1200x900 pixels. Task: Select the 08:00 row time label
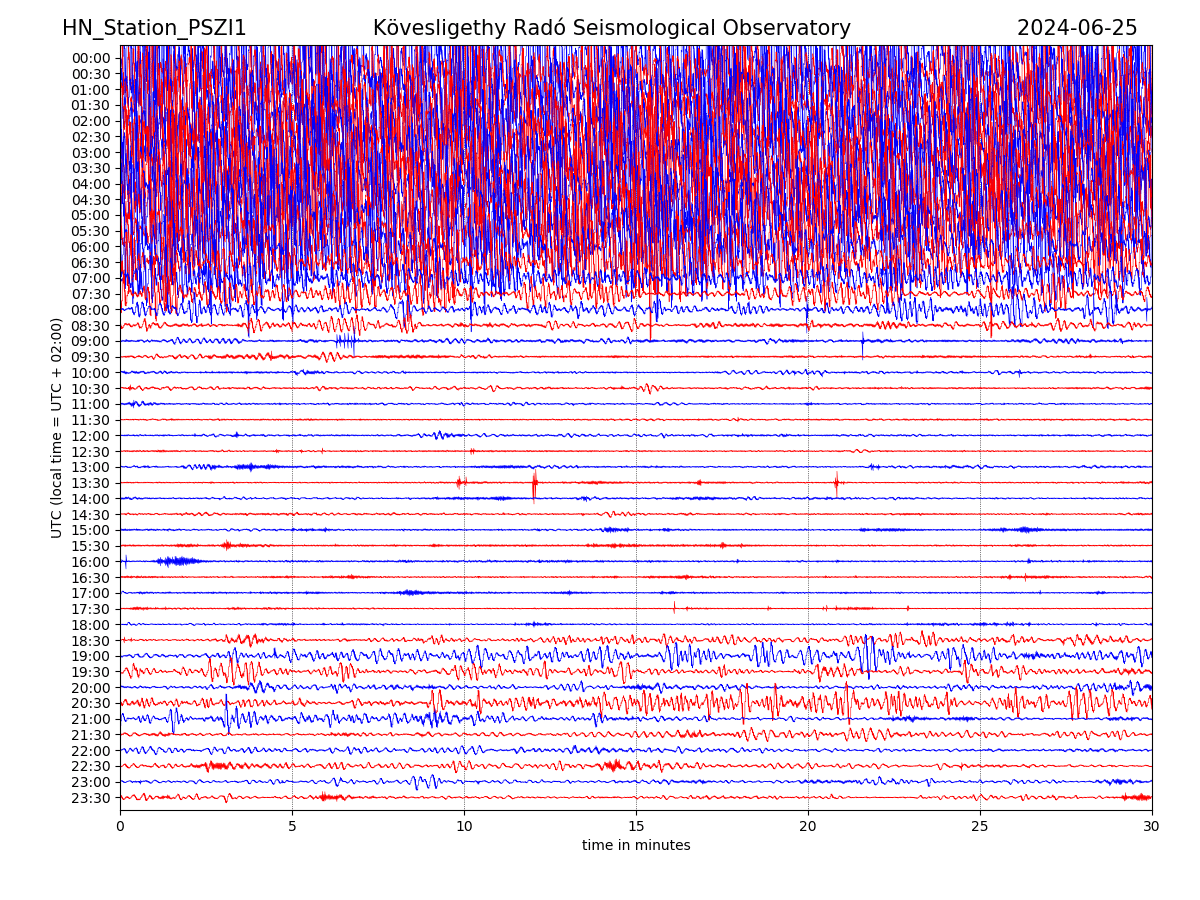point(91,310)
